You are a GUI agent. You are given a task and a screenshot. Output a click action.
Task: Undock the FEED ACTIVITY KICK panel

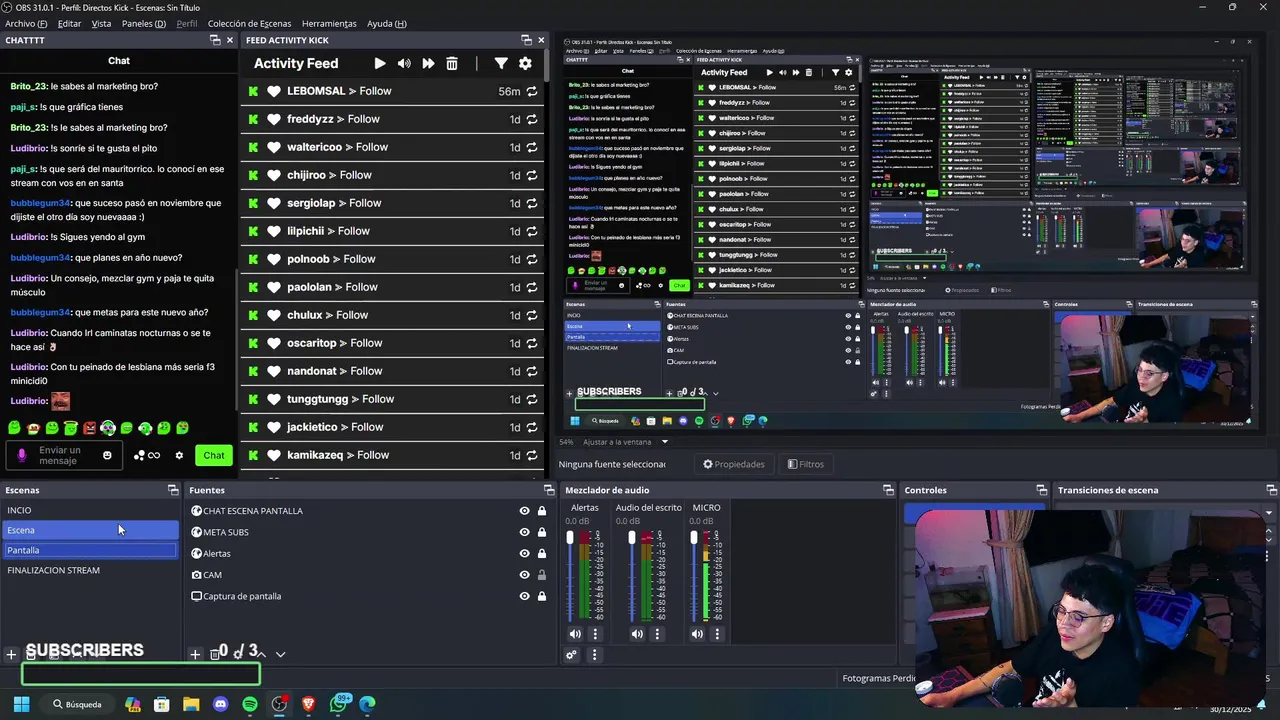(527, 40)
